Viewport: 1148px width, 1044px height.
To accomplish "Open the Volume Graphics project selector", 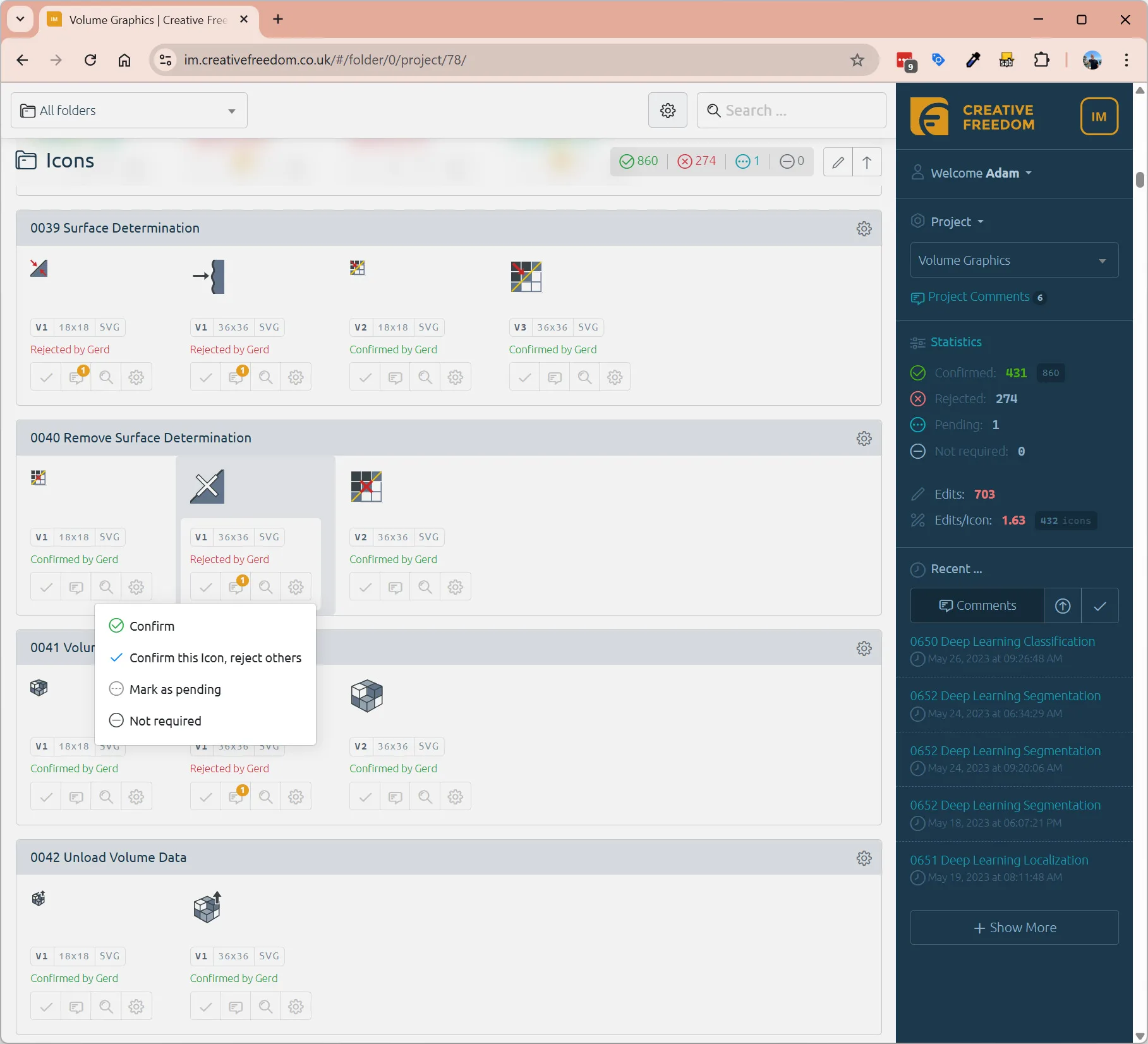I will click(1013, 260).
